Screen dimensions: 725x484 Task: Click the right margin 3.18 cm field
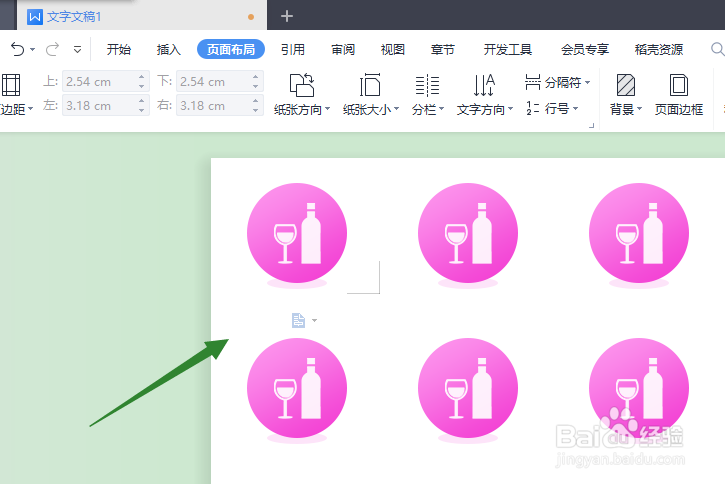(x=214, y=105)
